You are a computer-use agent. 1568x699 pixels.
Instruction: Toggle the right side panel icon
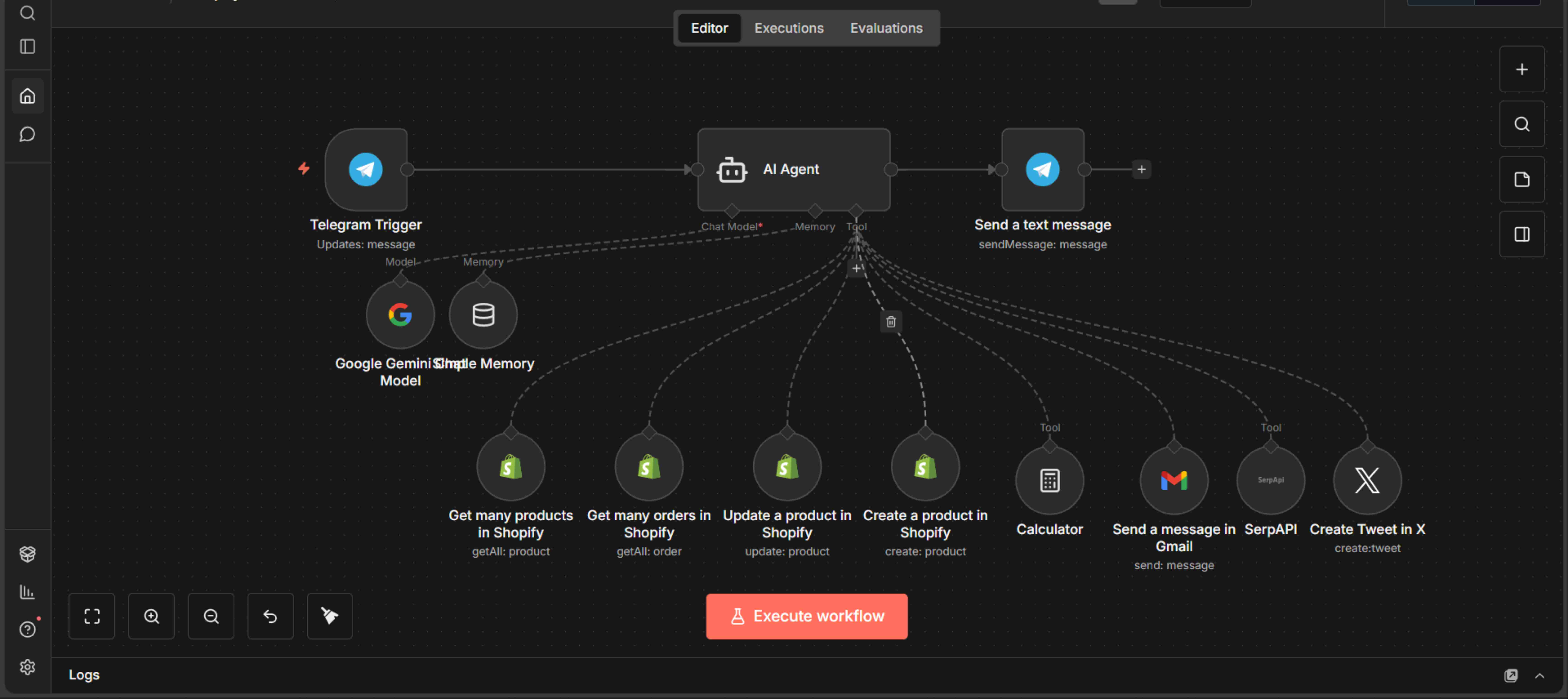pyautogui.click(x=1522, y=234)
